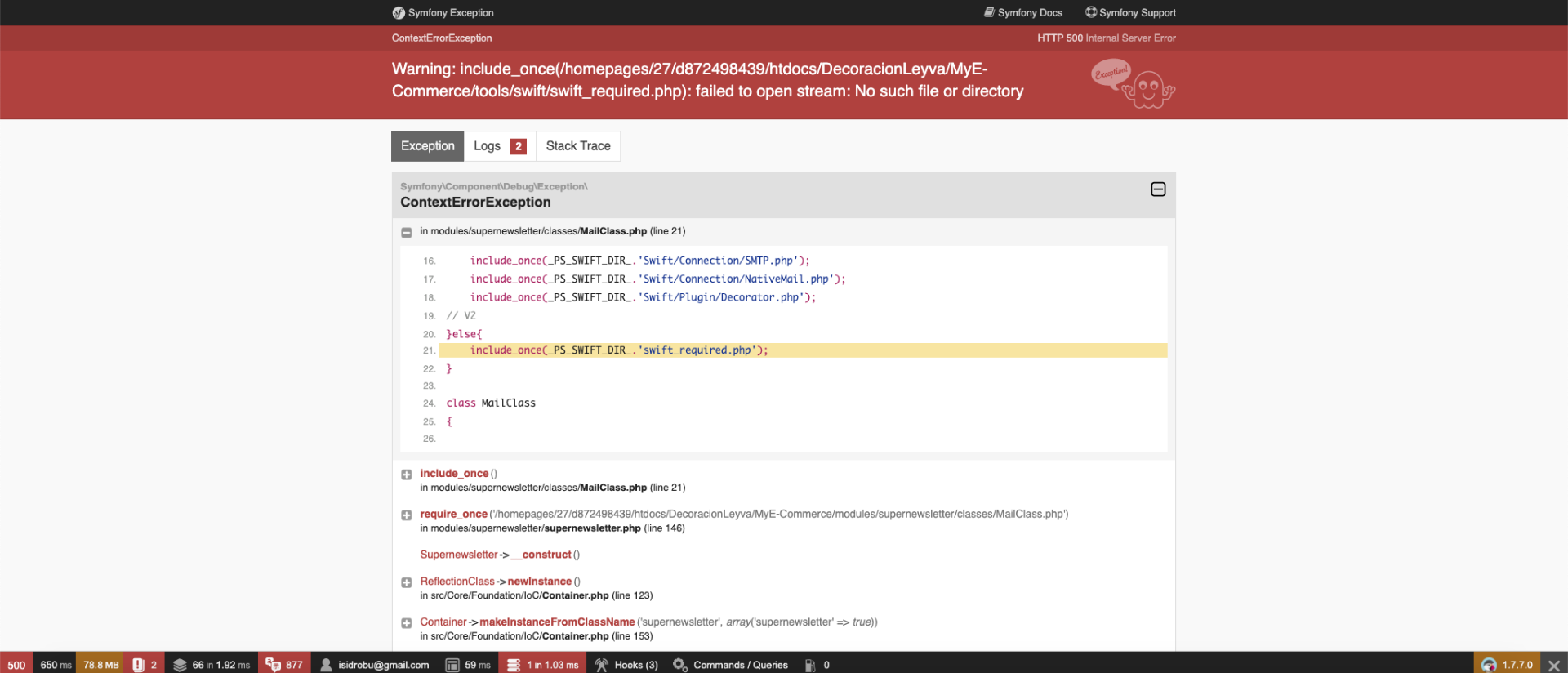Viewport: 1568px width, 673px height.
Task: Open the Symfony Support link
Action: coord(1131,12)
